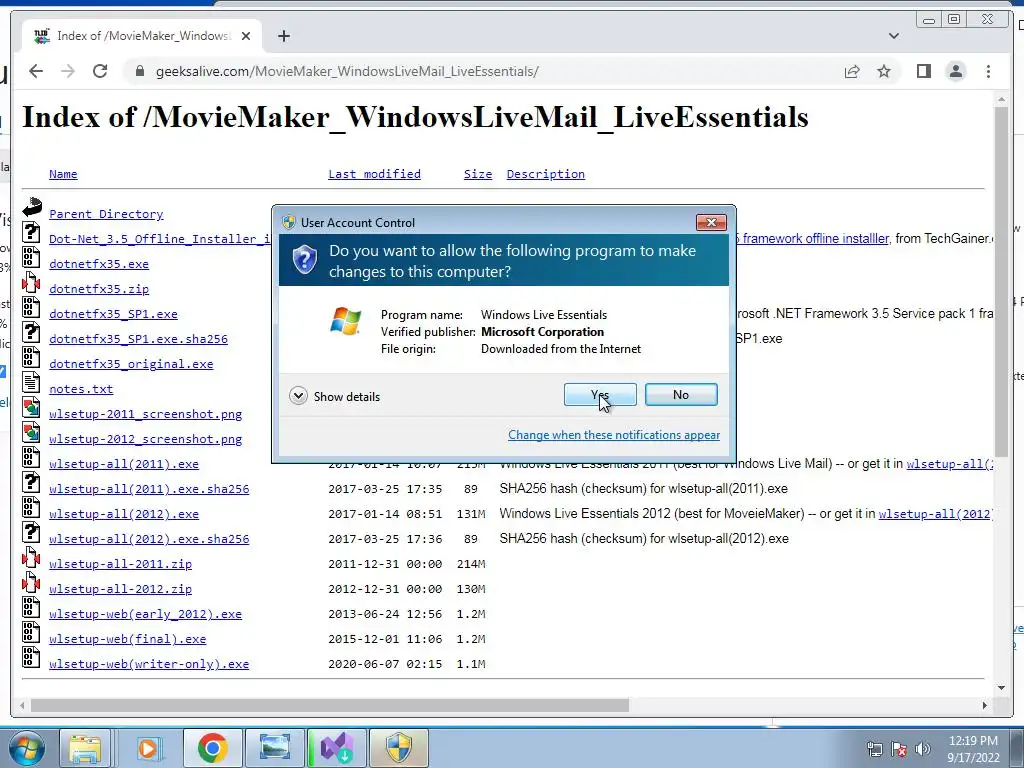Open wlsetup-all(2011).exe link
Viewport: 1024px width, 768px height.
coord(123,464)
